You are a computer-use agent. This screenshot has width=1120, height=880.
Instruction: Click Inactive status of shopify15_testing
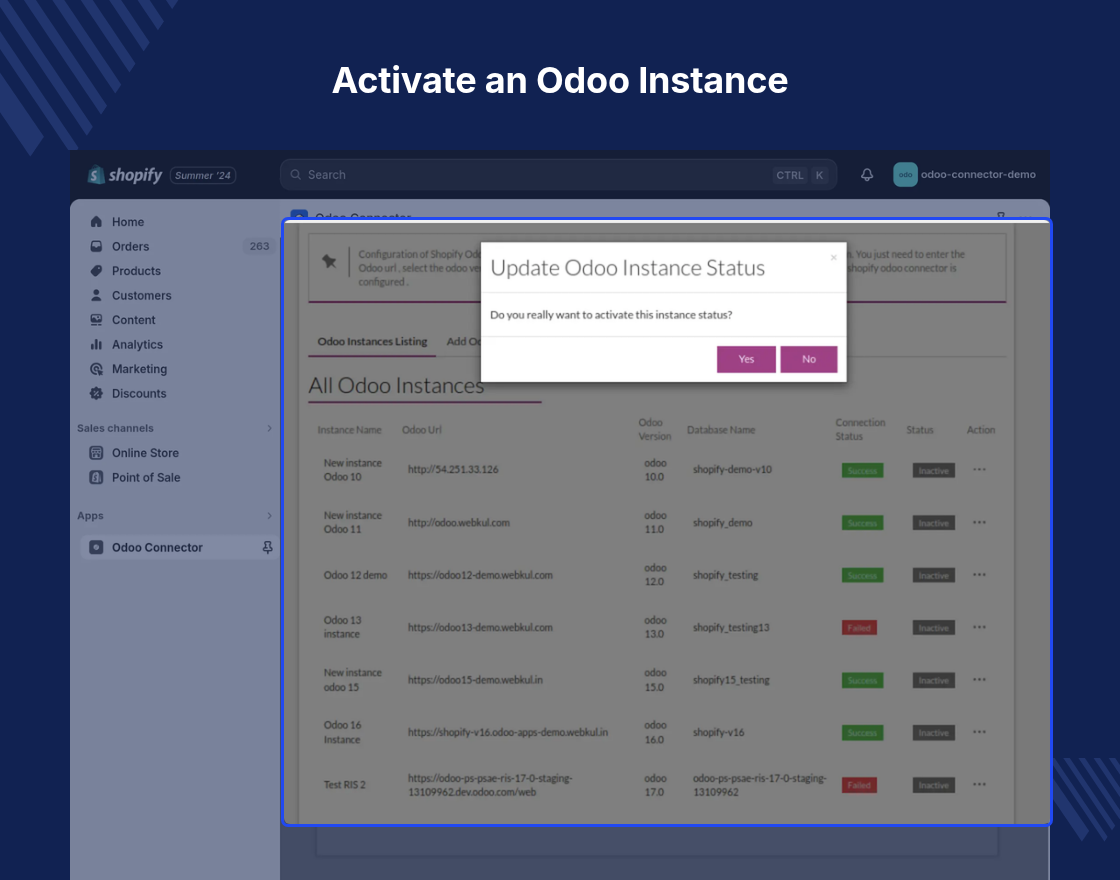(934, 681)
